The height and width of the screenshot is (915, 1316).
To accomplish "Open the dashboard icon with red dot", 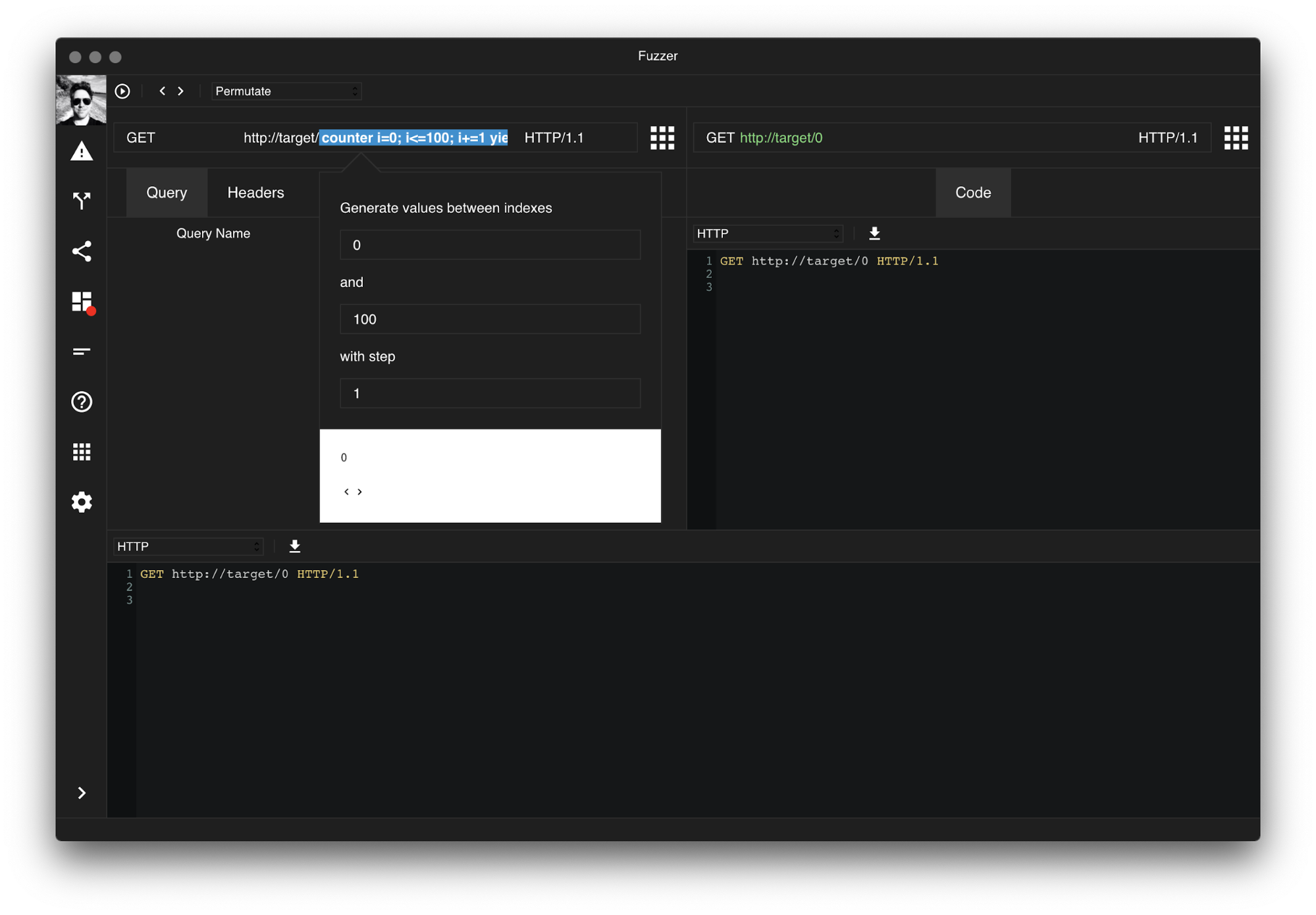I will [x=82, y=302].
